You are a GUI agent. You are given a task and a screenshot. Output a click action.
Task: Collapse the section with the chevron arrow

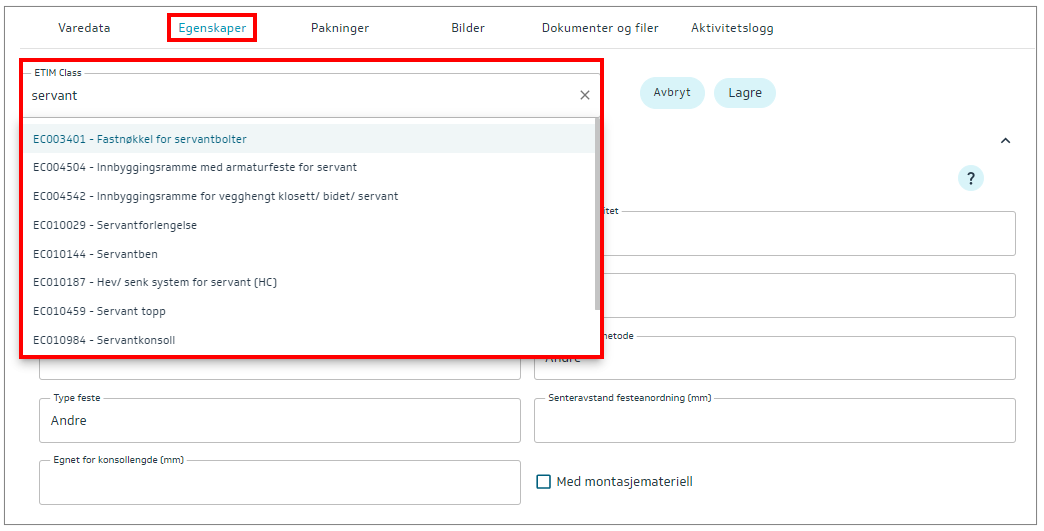click(x=1006, y=141)
